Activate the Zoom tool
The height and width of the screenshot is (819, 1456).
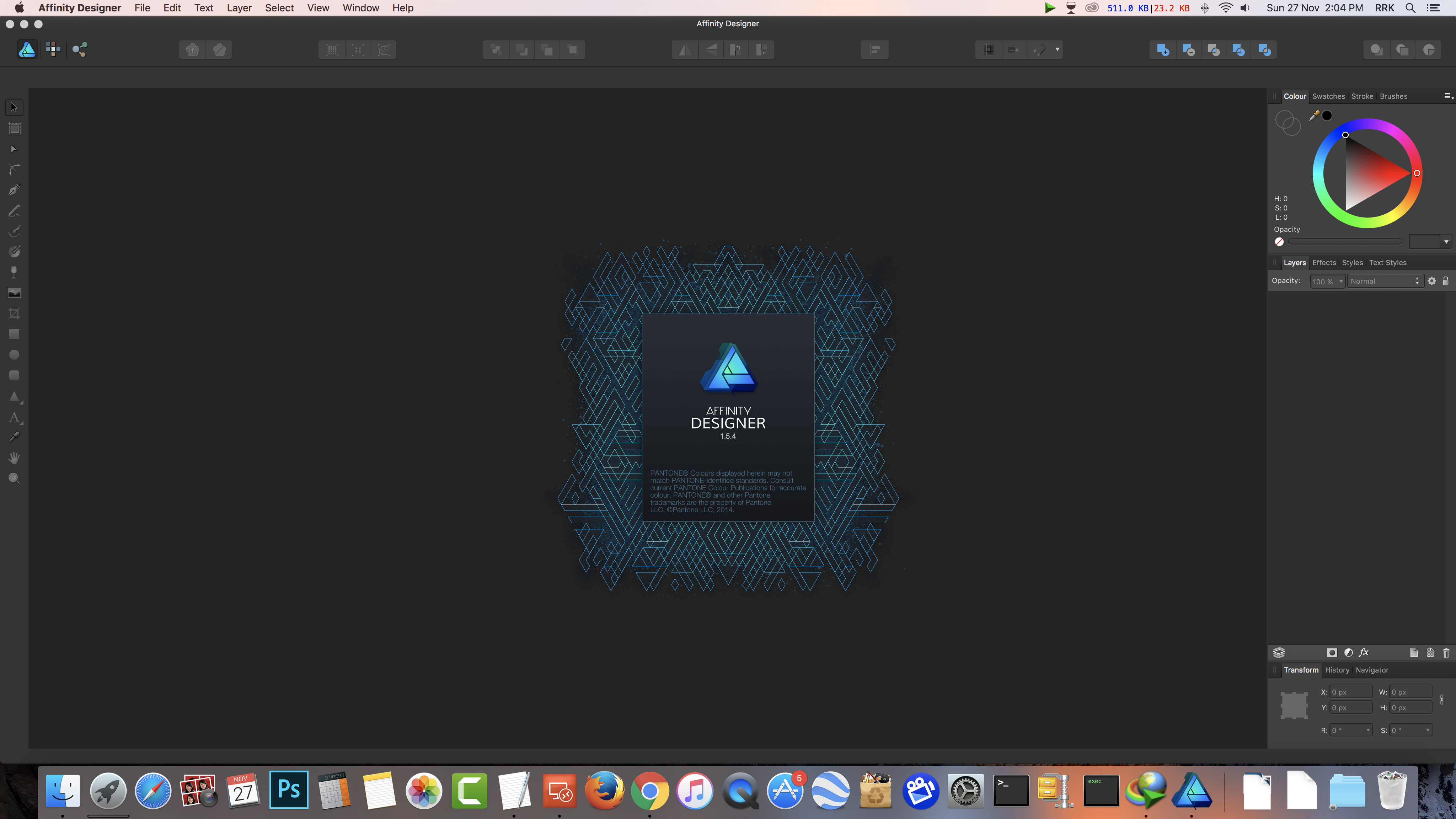(x=14, y=478)
